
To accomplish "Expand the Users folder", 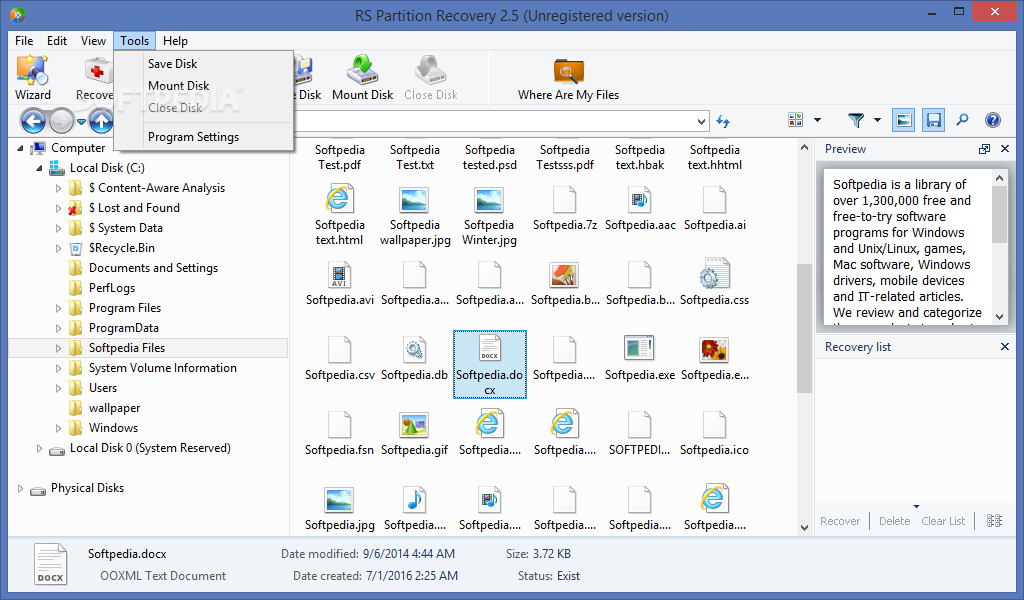I will (x=58, y=388).
